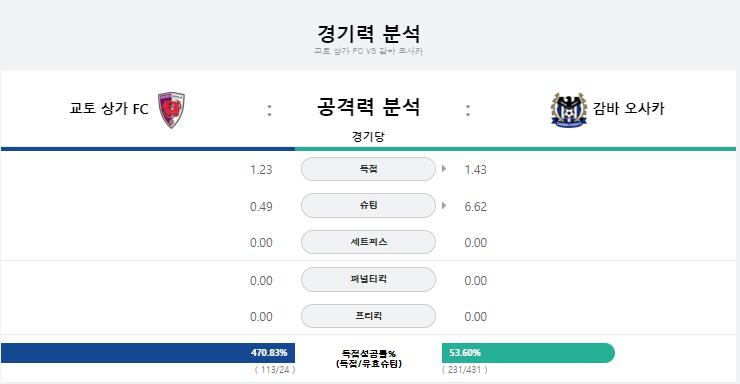Viewport: 740px width, 384px height.
Task: Click the Kyoto Sanga FC team crest
Action: [171, 110]
